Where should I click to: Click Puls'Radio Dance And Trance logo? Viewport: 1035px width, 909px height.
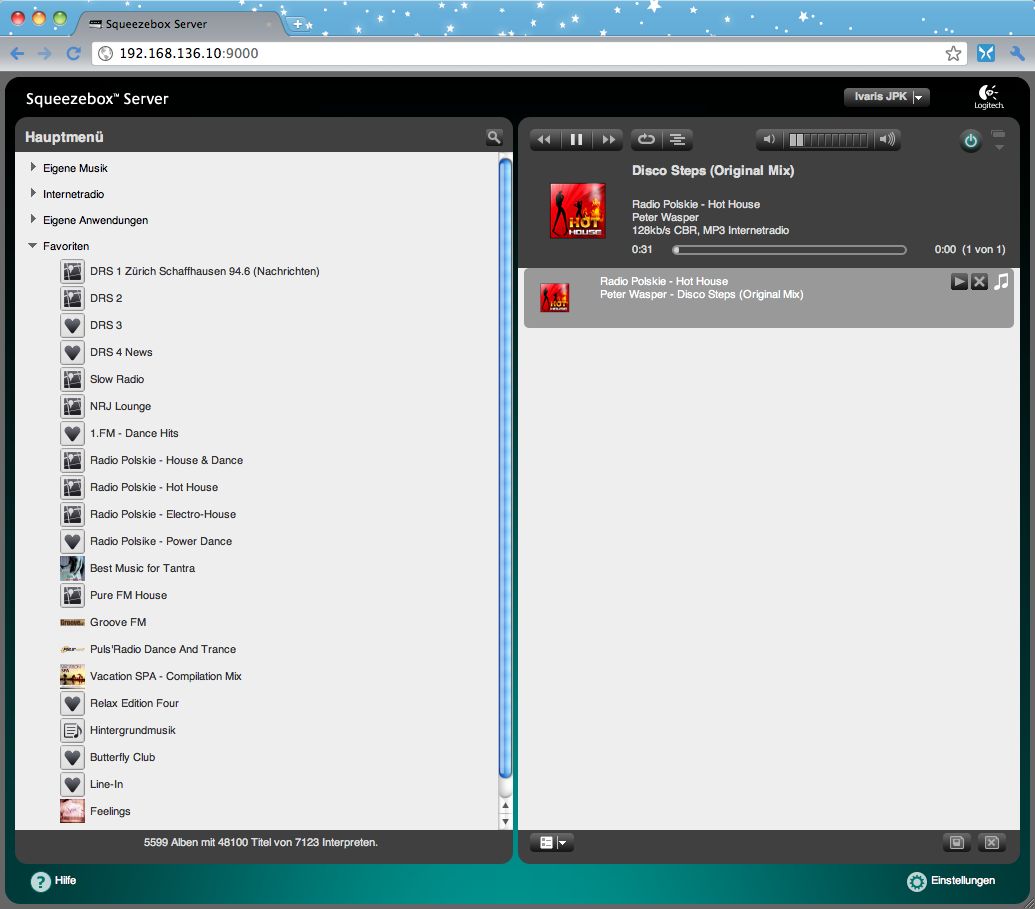pos(73,650)
